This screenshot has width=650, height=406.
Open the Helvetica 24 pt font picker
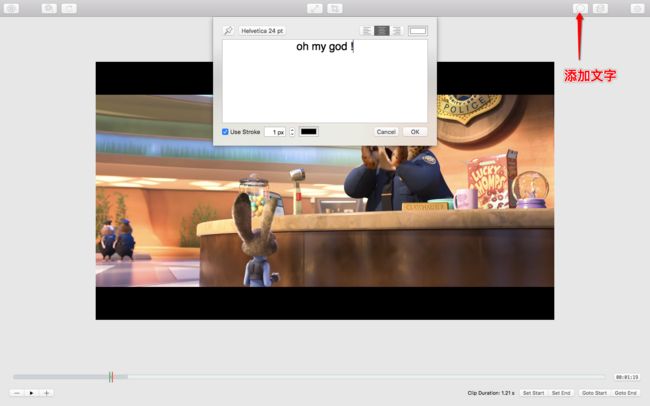pyautogui.click(x=262, y=31)
